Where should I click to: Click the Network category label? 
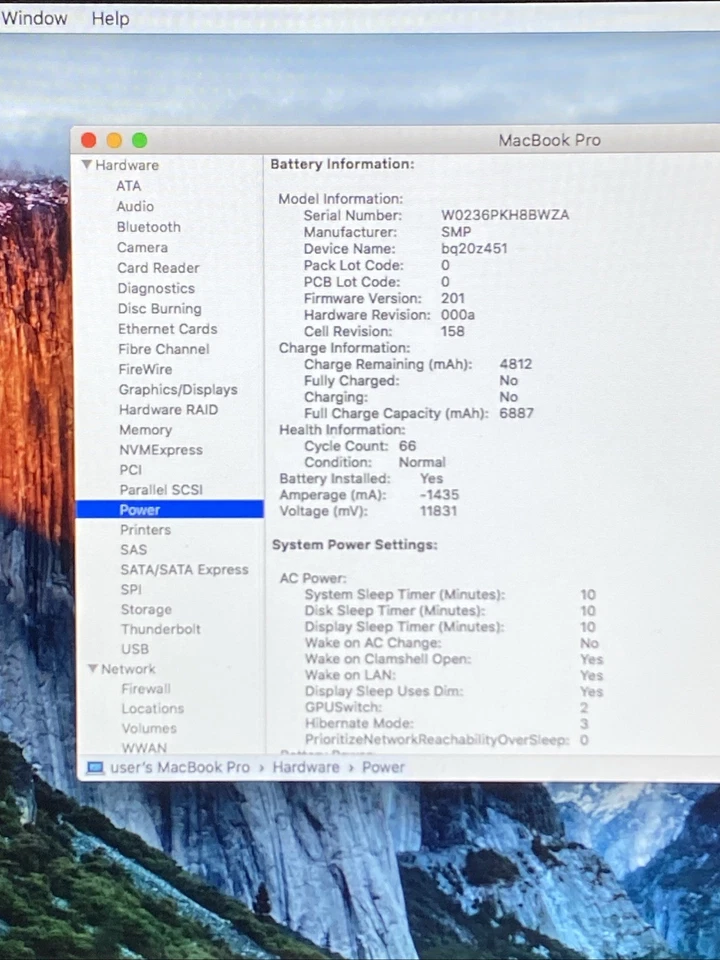tap(128, 669)
